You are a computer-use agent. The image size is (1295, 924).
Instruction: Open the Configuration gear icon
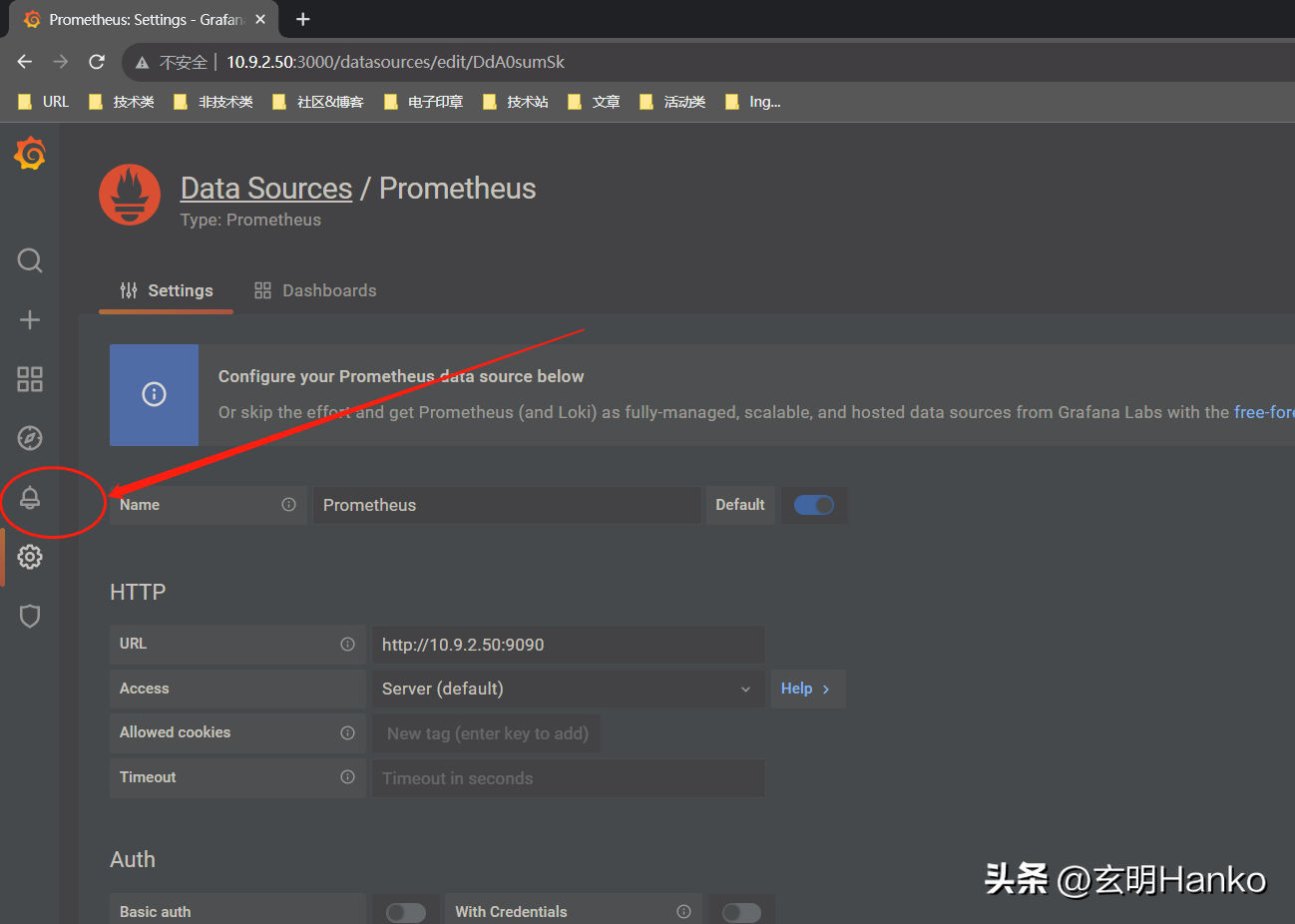pos(30,557)
